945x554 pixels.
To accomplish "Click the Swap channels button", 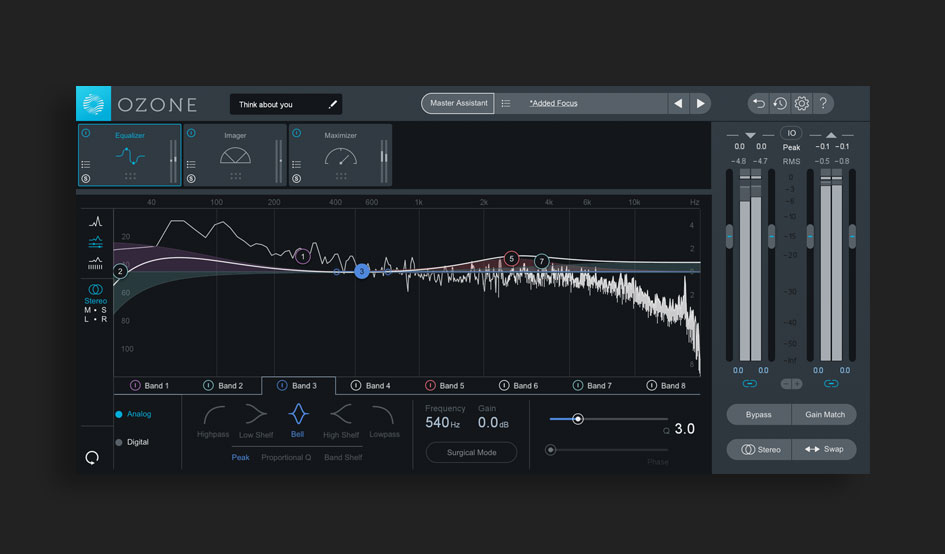I will 824,449.
